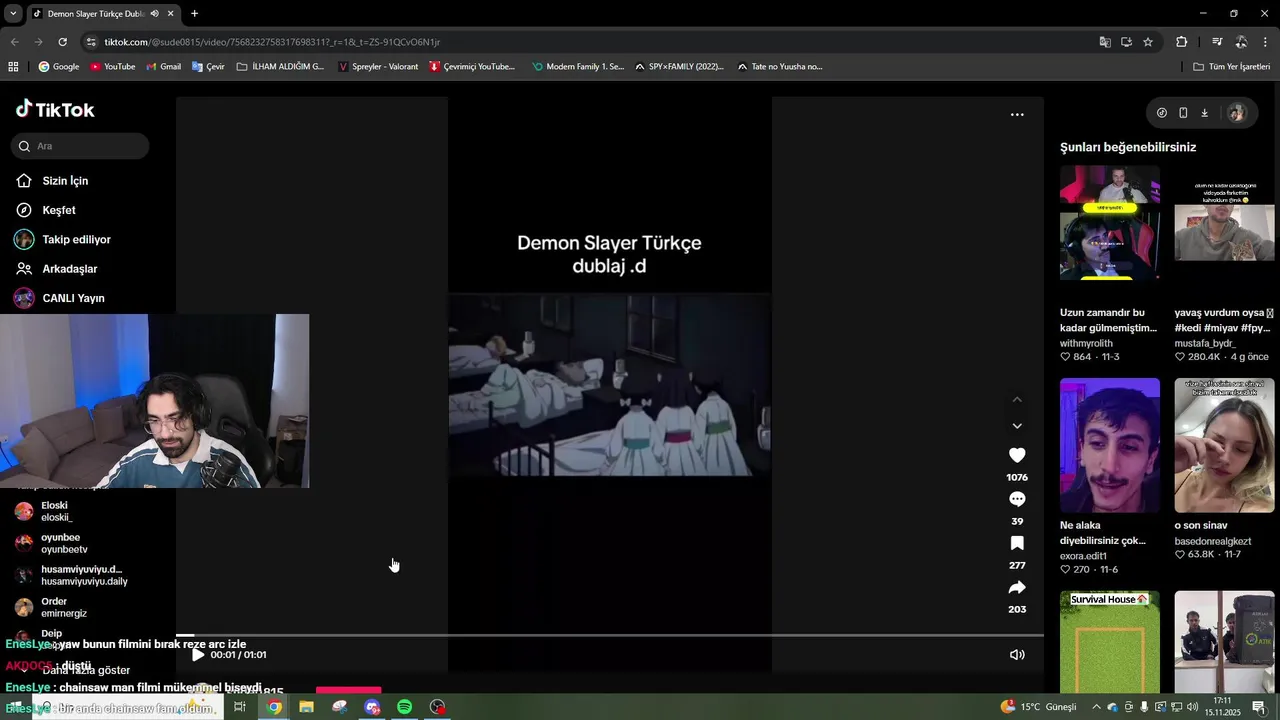Open 'yavaş vurdum oysa' cat video thumbnail
The width and height of the screenshot is (1280, 720).
pos(1224,233)
